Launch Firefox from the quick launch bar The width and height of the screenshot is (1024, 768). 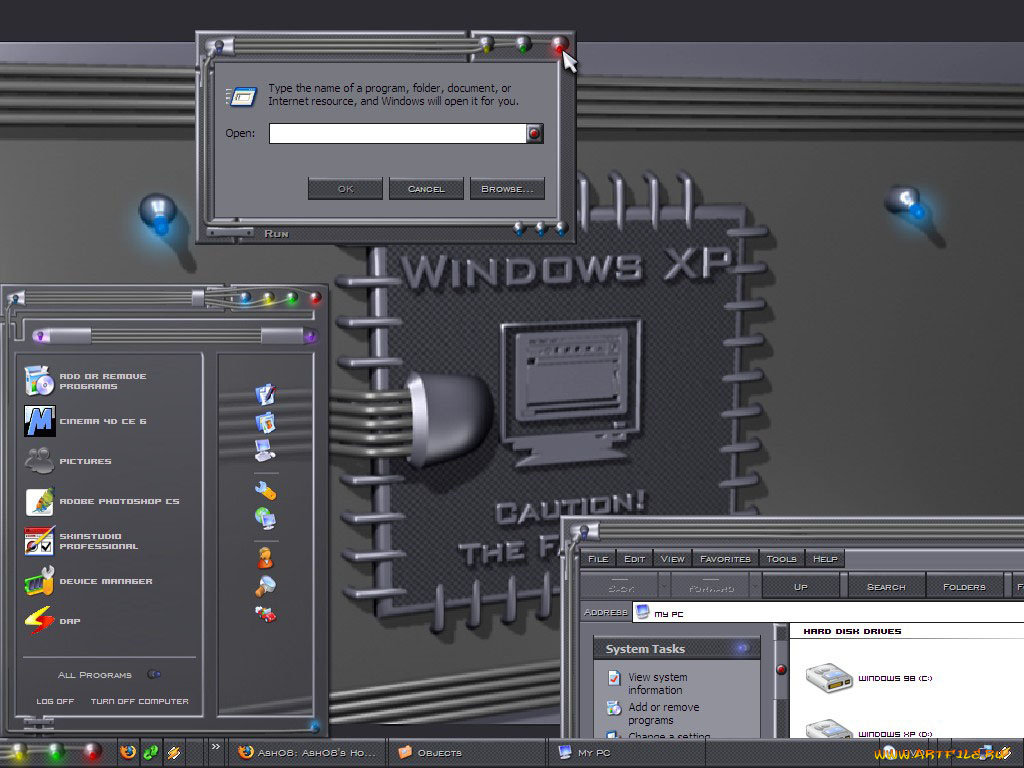[x=128, y=751]
